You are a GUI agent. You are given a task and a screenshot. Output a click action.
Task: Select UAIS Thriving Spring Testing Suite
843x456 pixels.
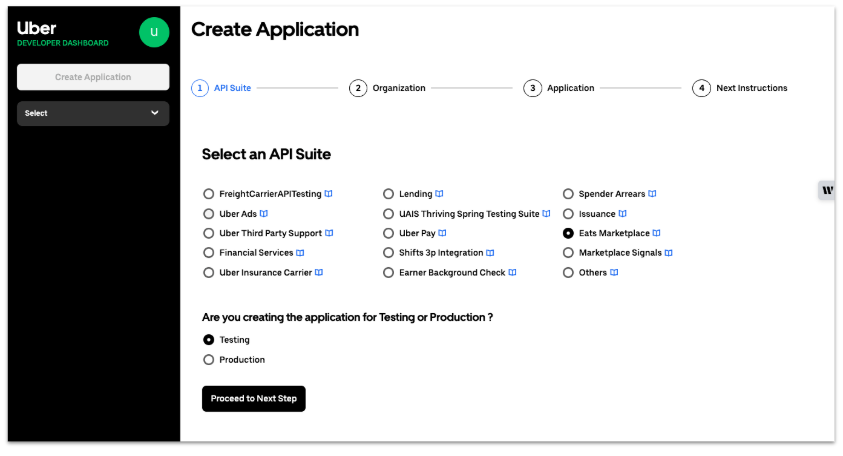coord(388,213)
